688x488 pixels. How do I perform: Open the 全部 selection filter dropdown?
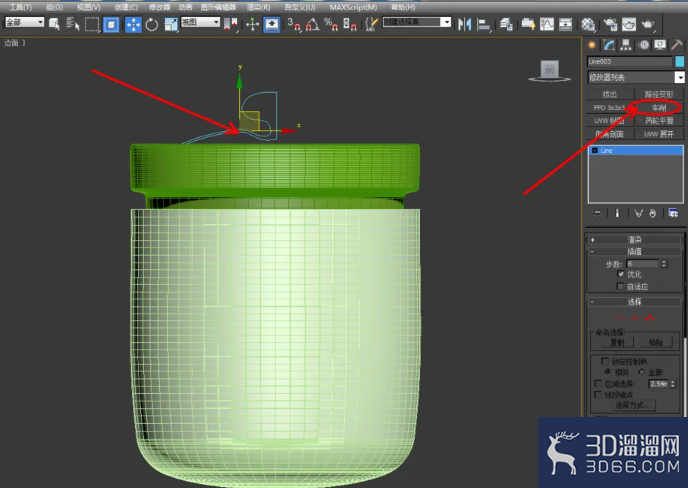pos(25,22)
